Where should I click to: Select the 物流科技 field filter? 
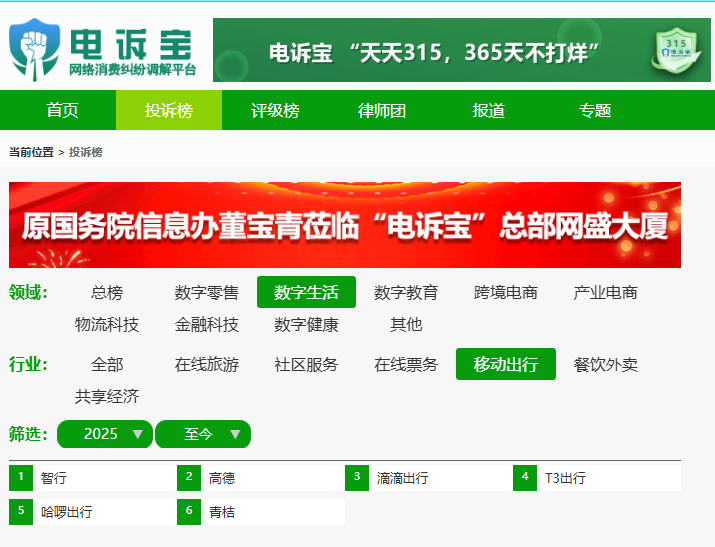(107, 325)
